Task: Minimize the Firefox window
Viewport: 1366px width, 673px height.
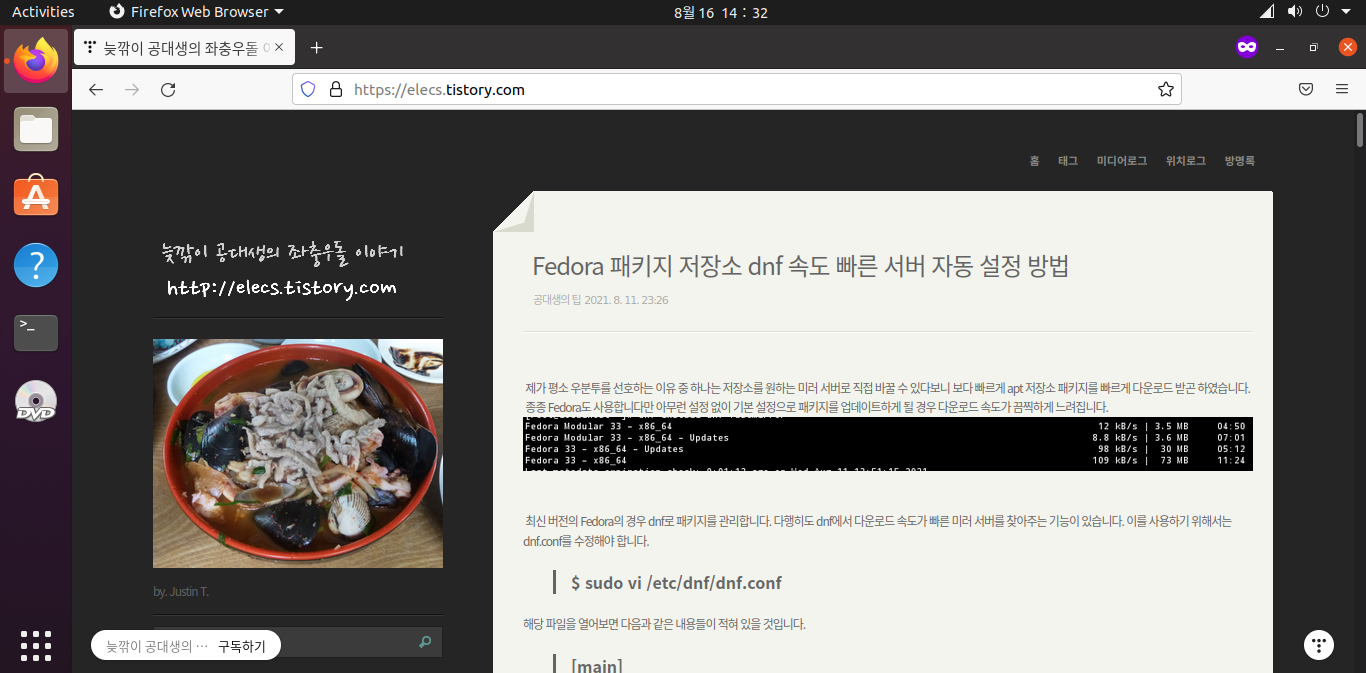Action: point(1280,47)
